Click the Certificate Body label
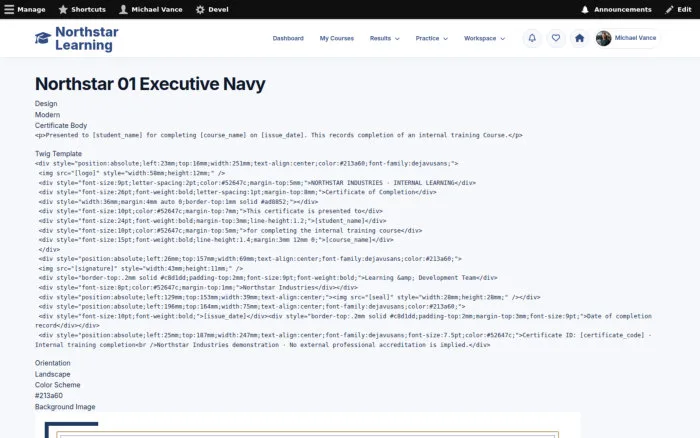Viewport: 700px width, 438px height. (61, 125)
